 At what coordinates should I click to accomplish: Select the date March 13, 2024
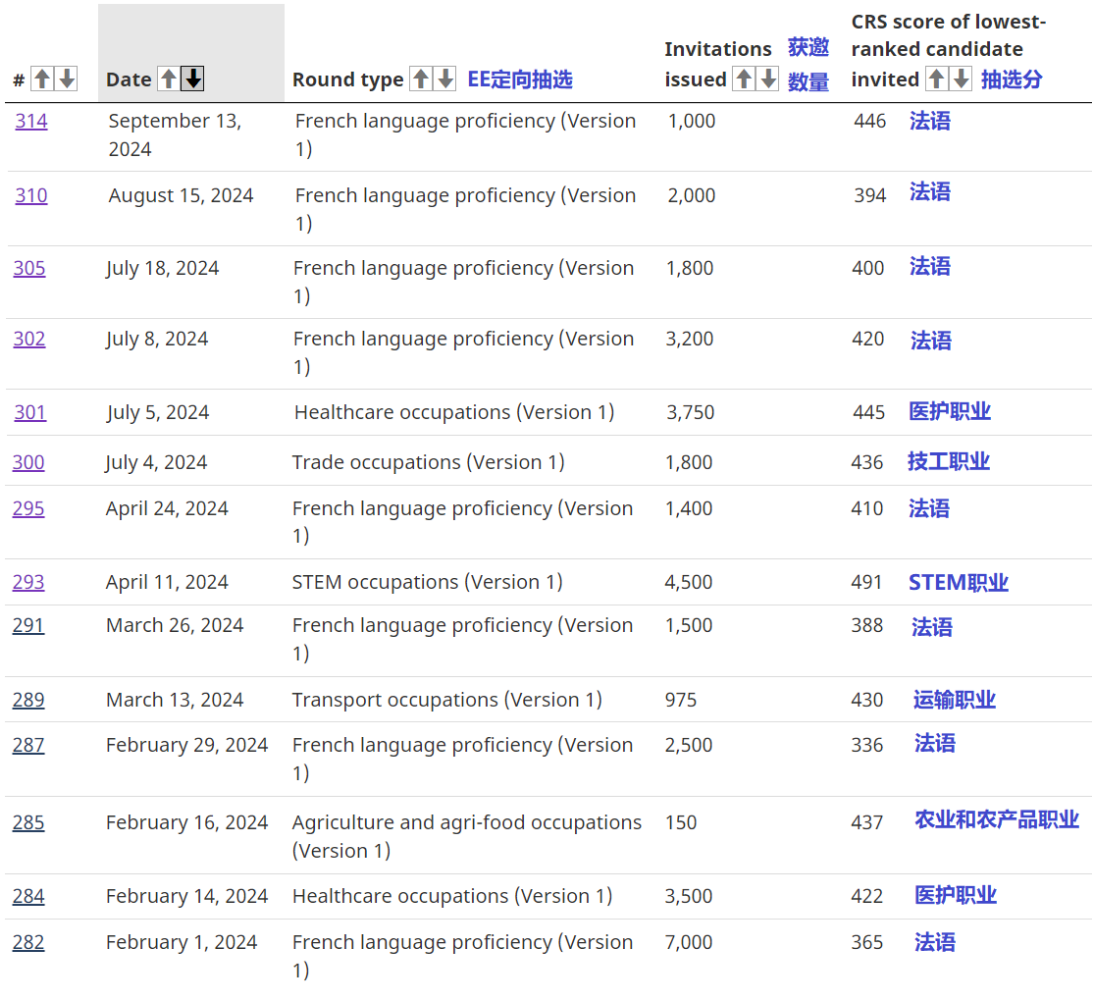pos(174,700)
